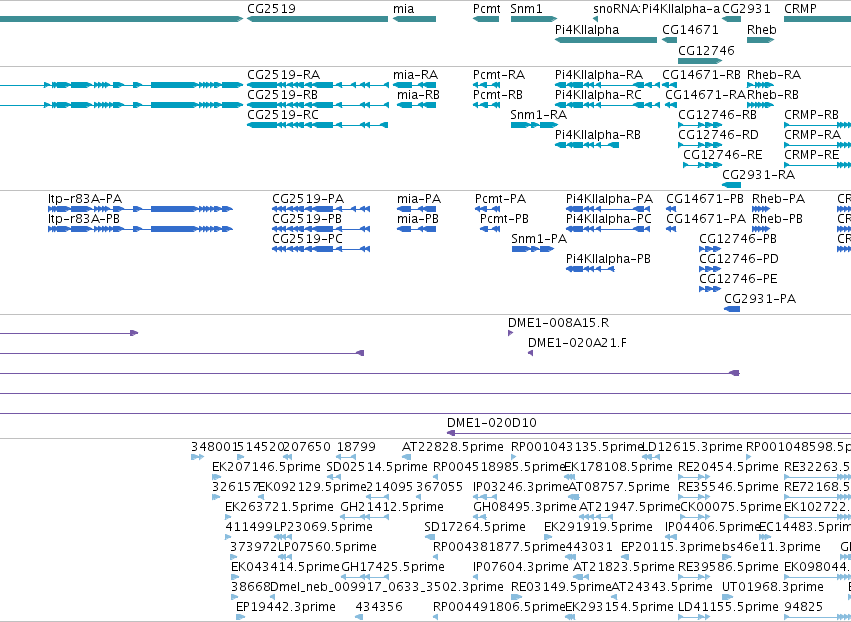Select transcript CG2519-RB
The width and height of the screenshot is (851, 622).
point(317,105)
